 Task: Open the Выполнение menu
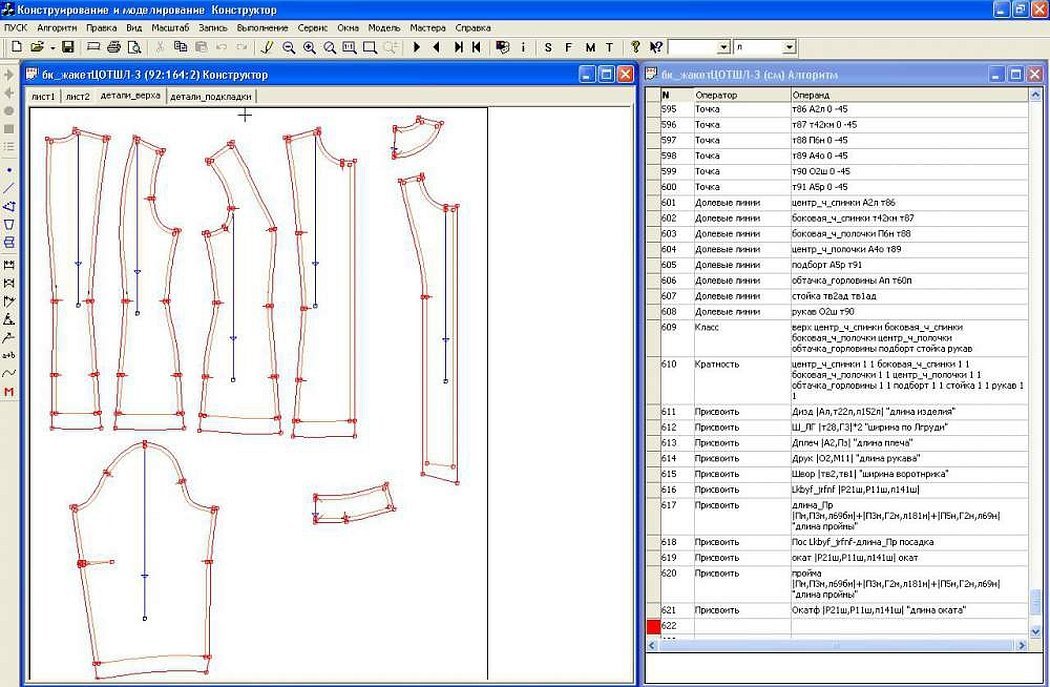[x=262, y=28]
